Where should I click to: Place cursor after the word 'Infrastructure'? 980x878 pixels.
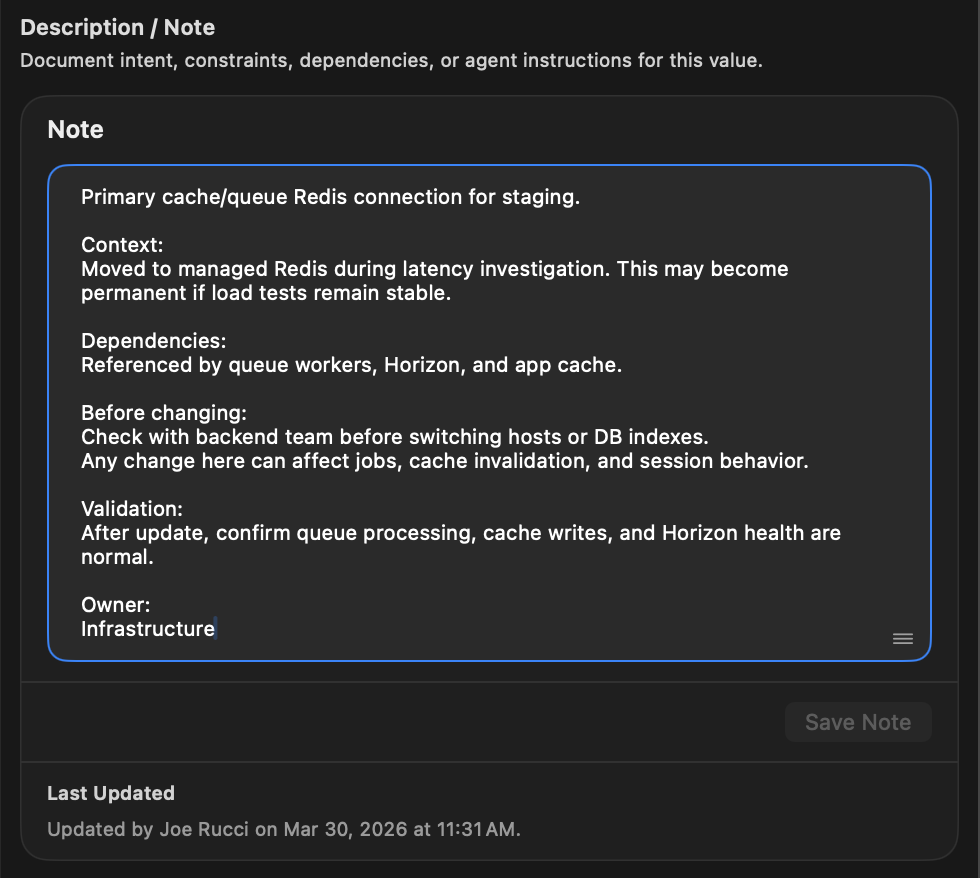coord(215,629)
